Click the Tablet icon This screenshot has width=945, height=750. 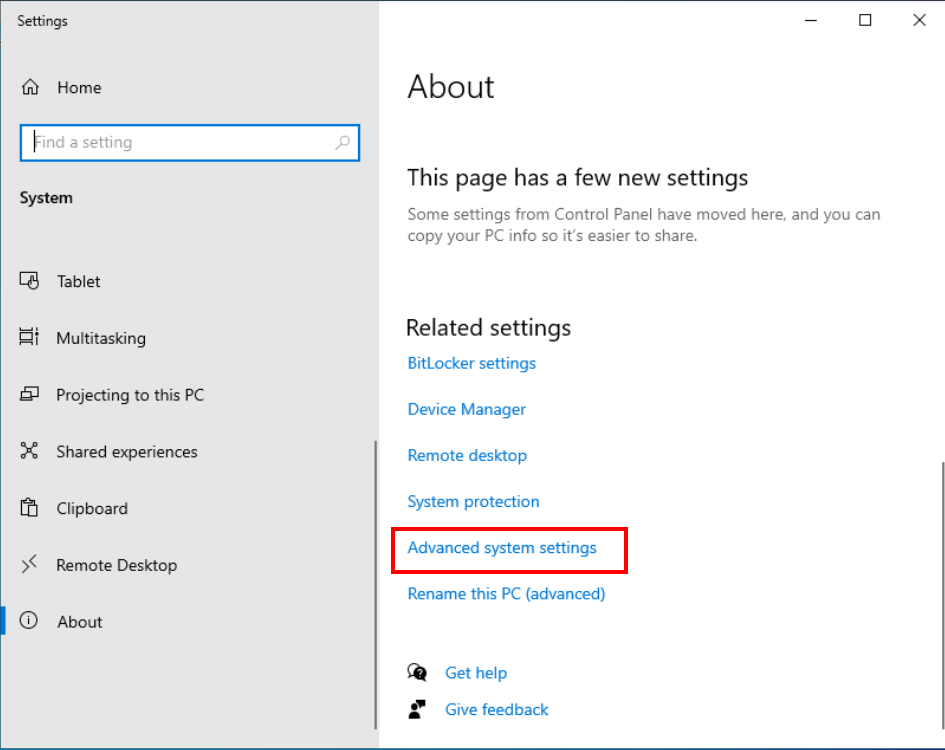[29, 281]
